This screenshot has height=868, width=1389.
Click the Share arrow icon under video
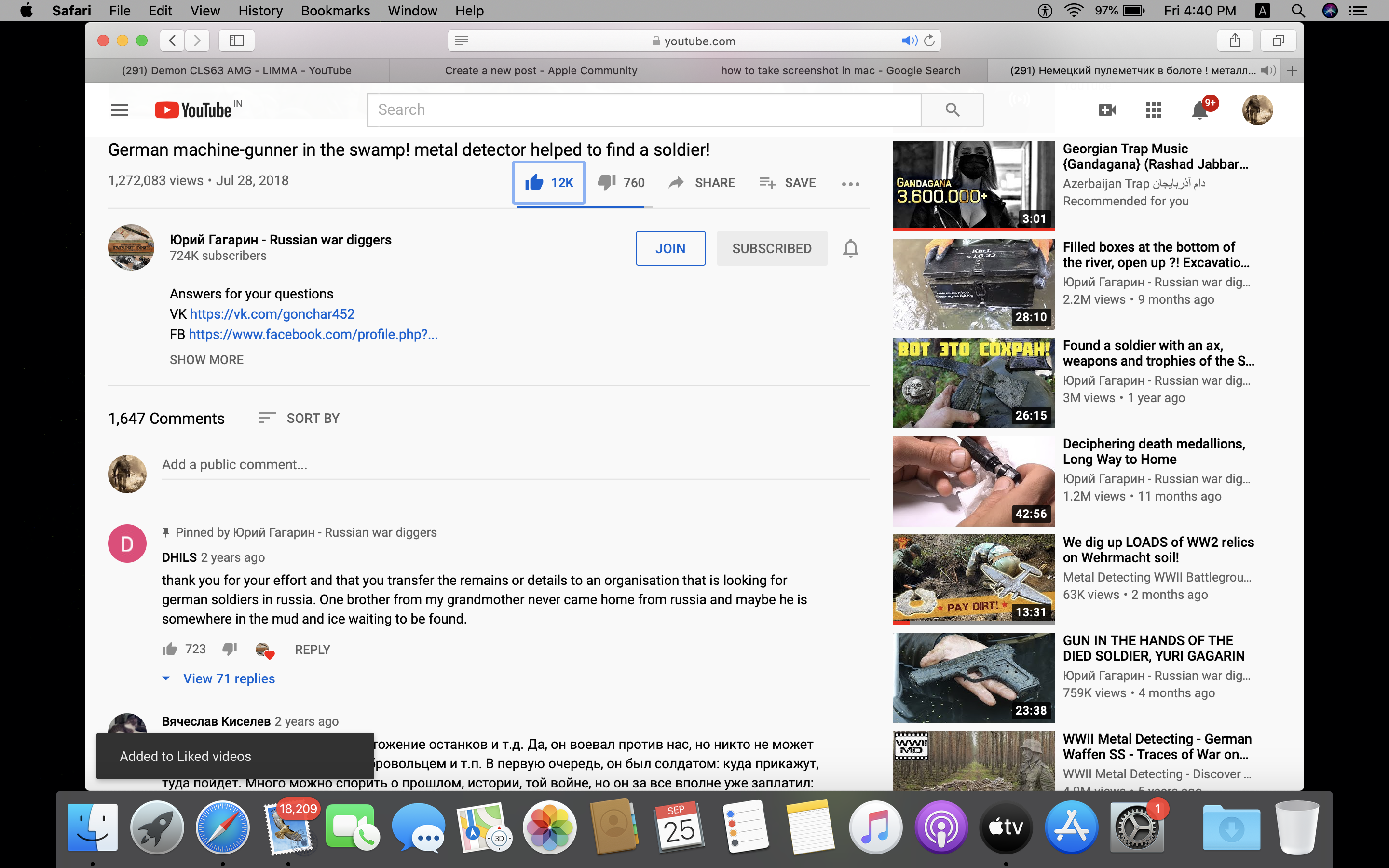[677, 183]
